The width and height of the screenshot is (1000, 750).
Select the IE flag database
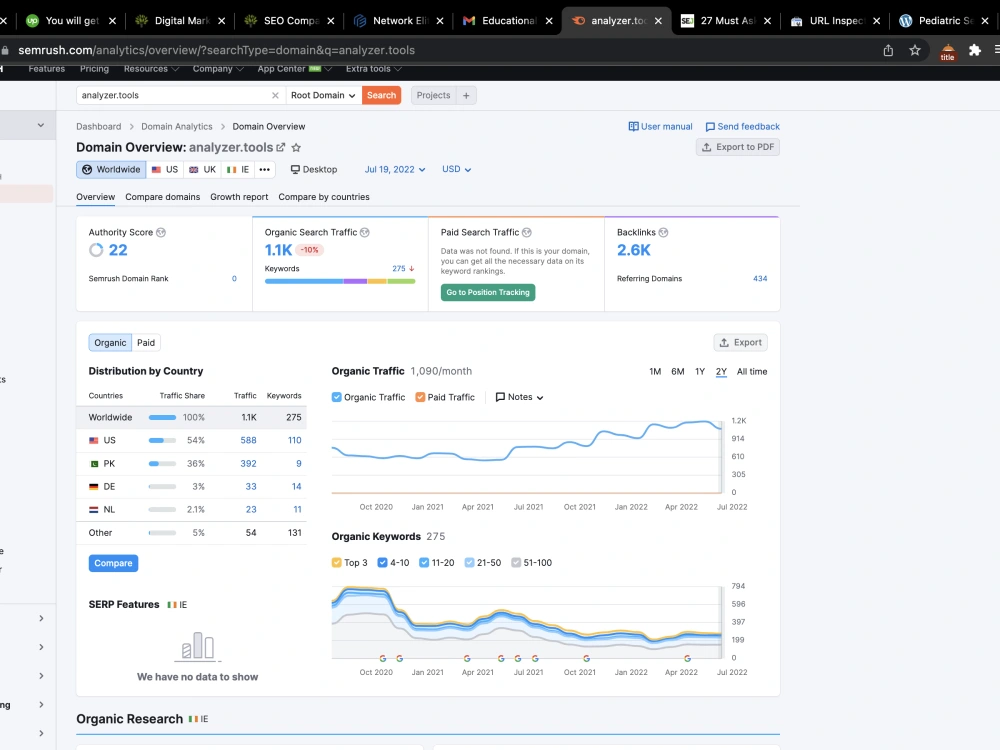click(x=238, y=170)
